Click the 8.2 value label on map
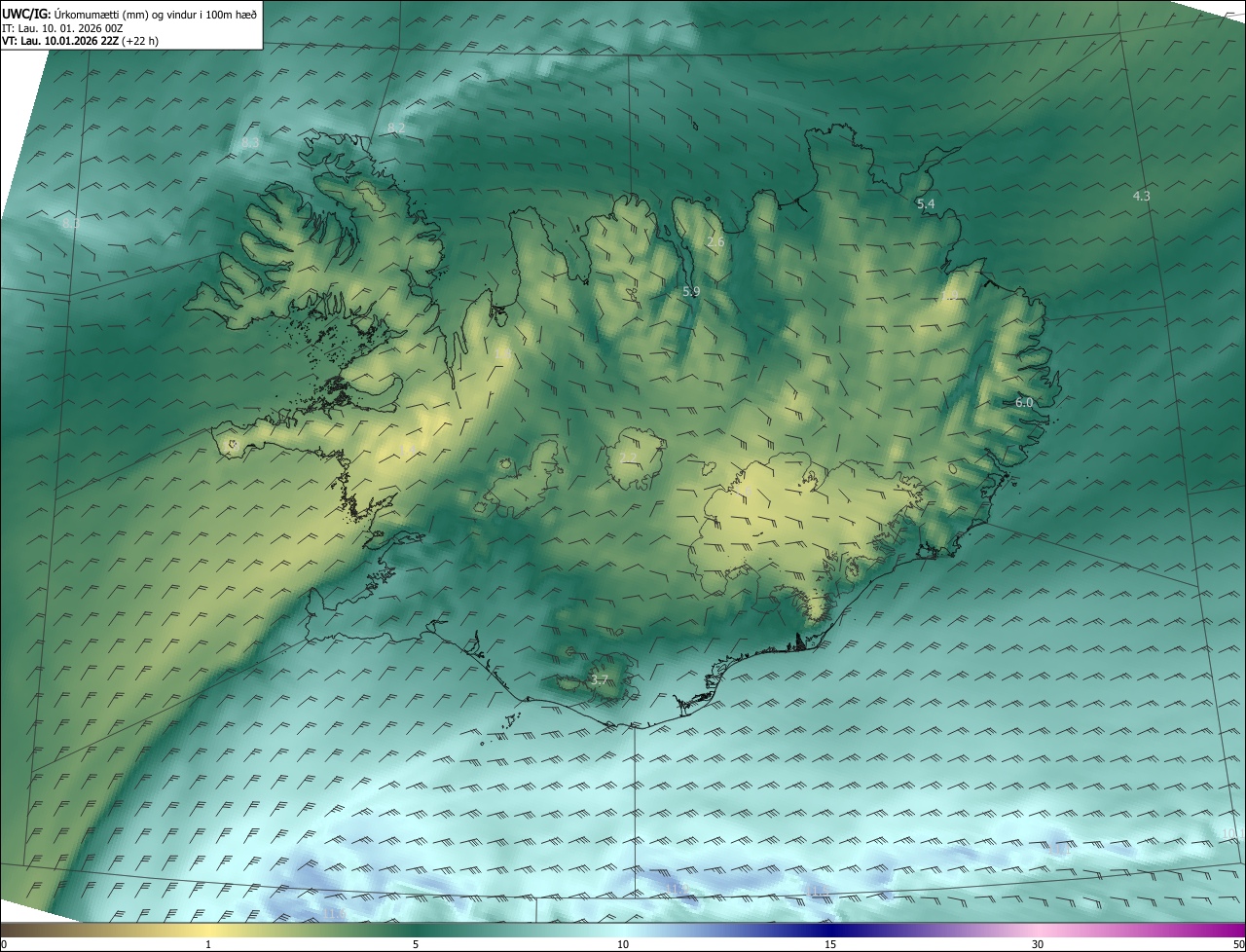 click(396, 128)
